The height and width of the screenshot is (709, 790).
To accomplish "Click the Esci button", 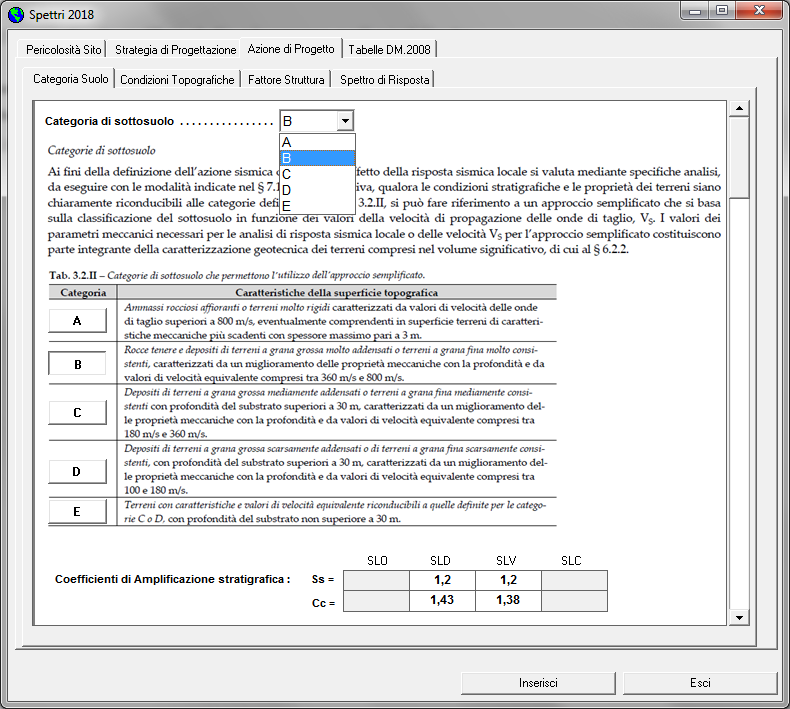I will pyautogui.click(x=700, y=683).
